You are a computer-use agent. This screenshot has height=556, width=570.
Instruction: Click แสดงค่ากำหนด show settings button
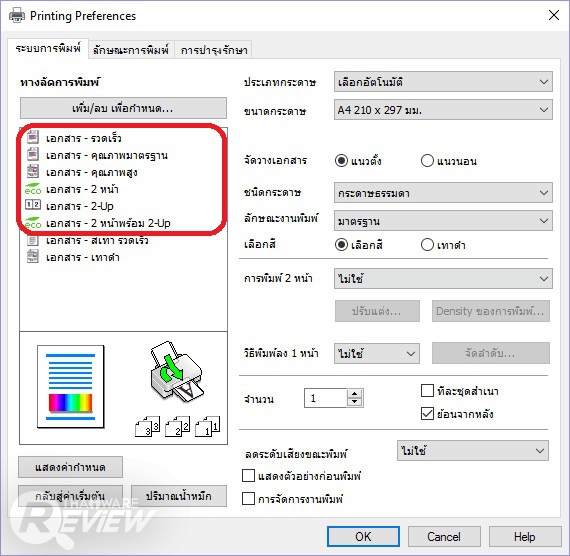coord(71,467)
